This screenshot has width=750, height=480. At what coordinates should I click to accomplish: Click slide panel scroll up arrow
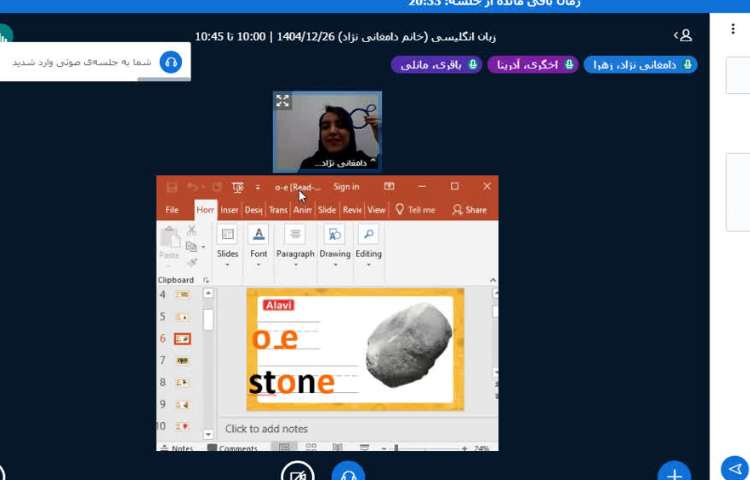tap(208, 293)
